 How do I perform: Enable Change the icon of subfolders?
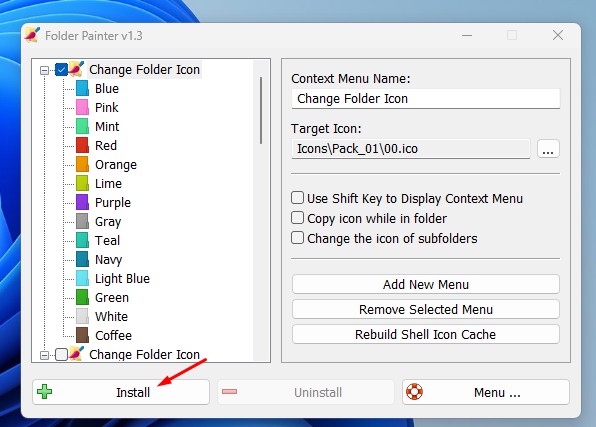(297, 238)
